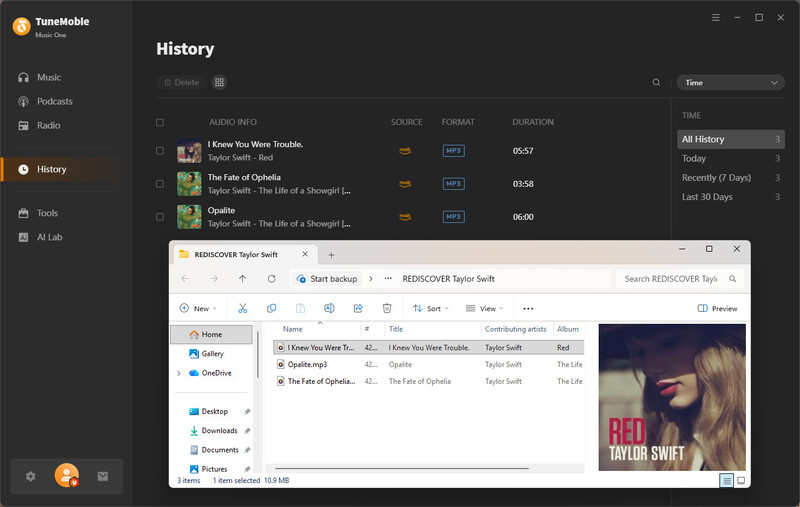Select the Today time filter

(x=731, y=159)
